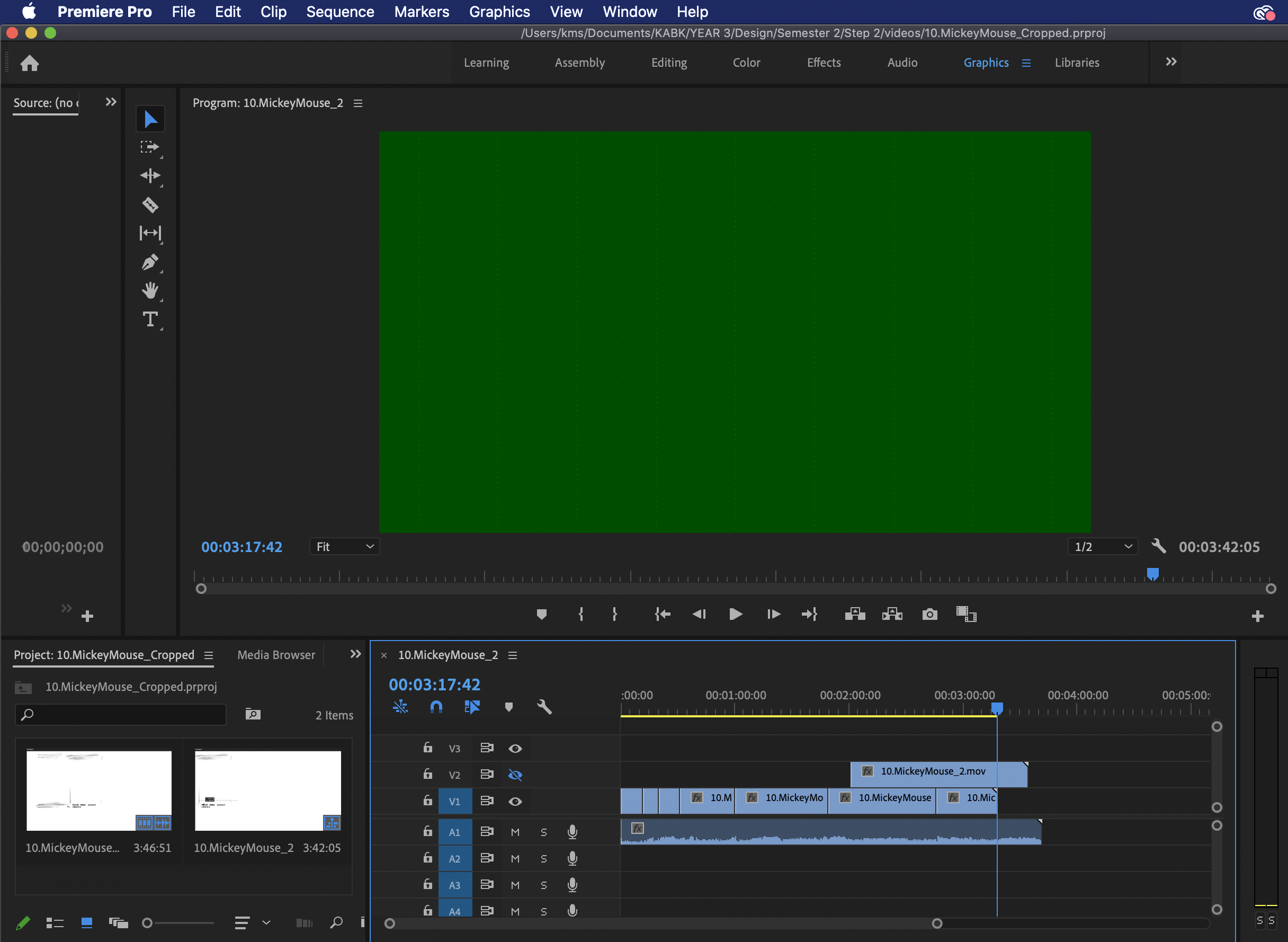Screen dimensions: 1288x942
Task: Export a frame from the Program monitor
Action: pos(929,614)
